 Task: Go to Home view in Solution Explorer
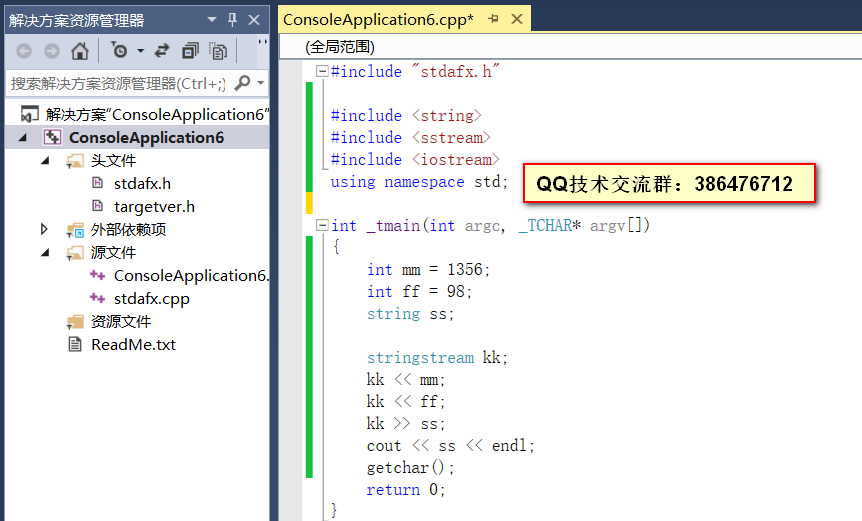(x=80, y=51)
